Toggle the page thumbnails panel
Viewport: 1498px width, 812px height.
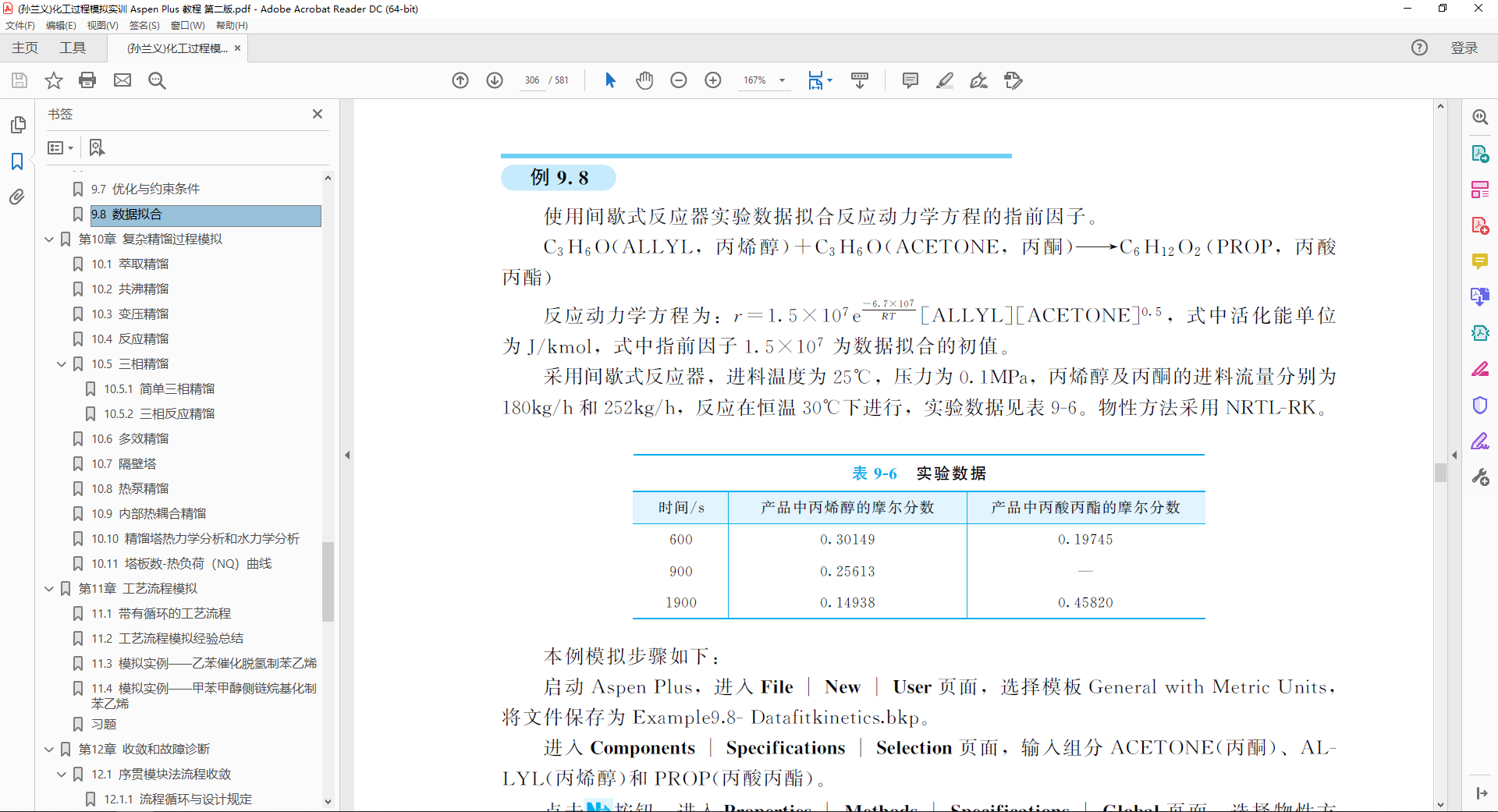point(17,125)
